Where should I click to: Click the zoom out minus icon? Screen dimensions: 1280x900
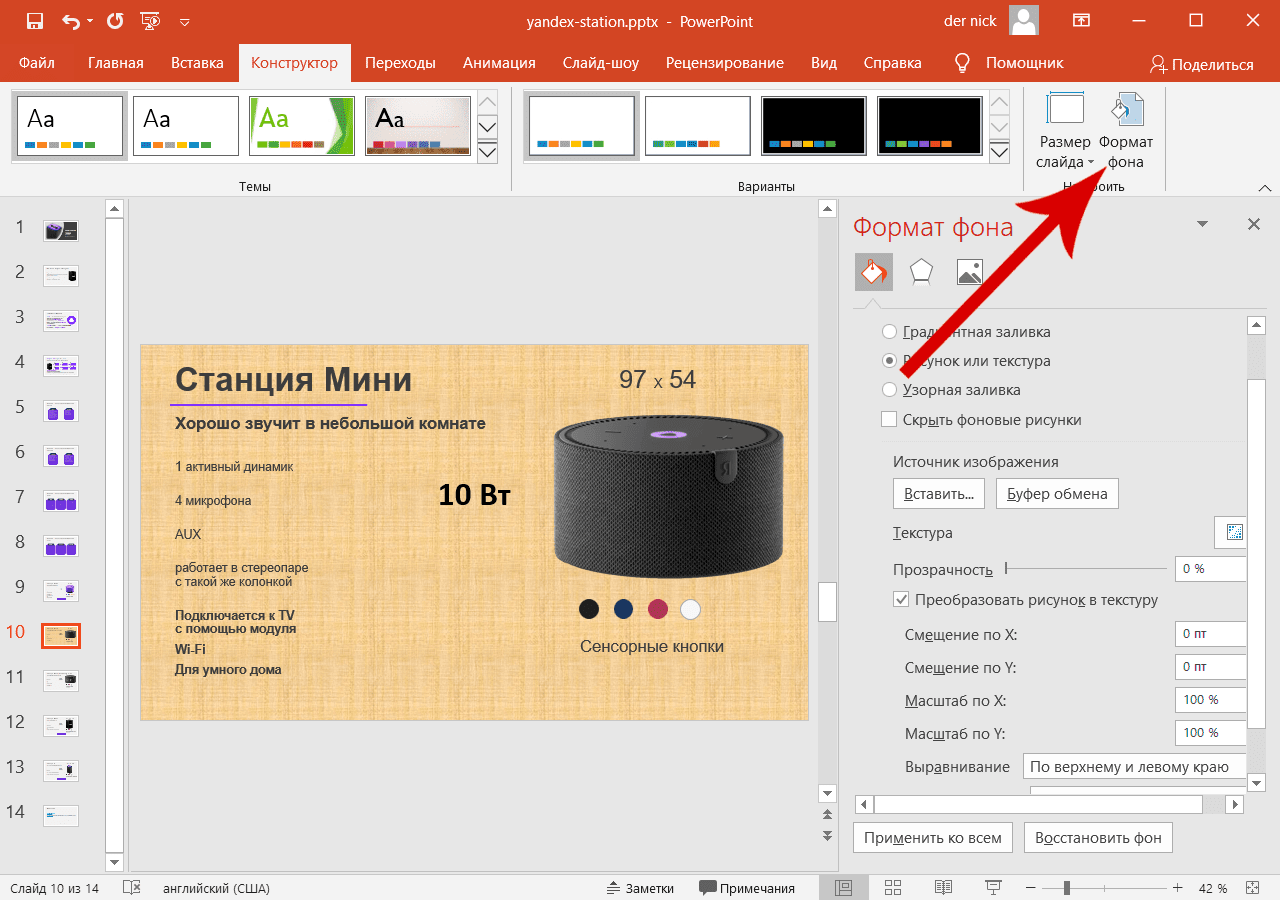(x=1032, y=888)
